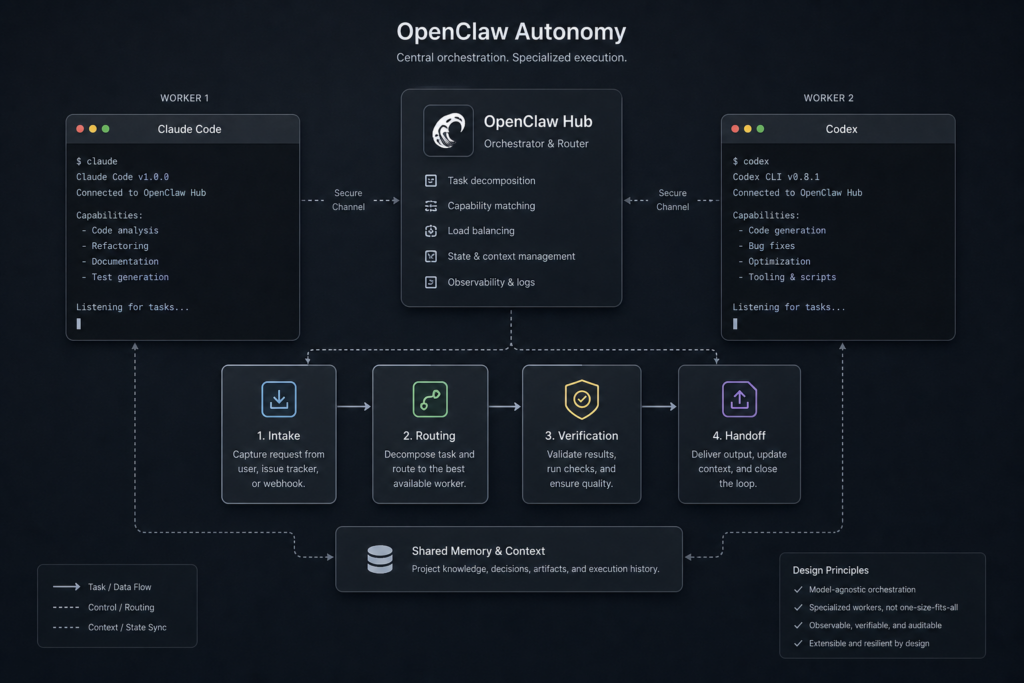
Task: Click the Model-agnostic orchestration checkmark
Action: point(798,590)
